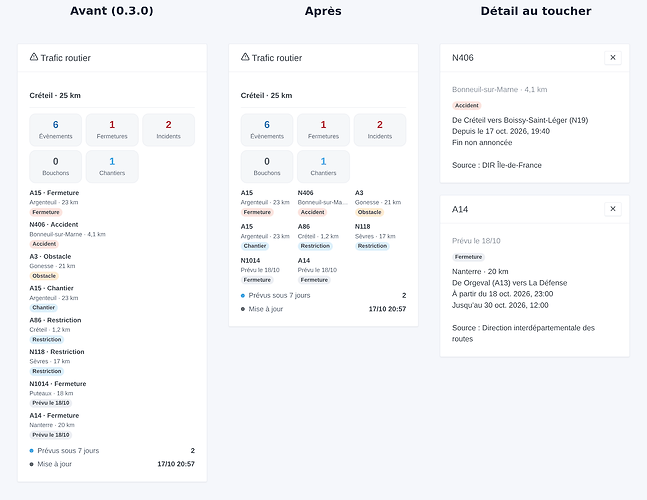
Task: Click 'Source : DIR Île-de-France' text
Action: [x=497, y=165]
